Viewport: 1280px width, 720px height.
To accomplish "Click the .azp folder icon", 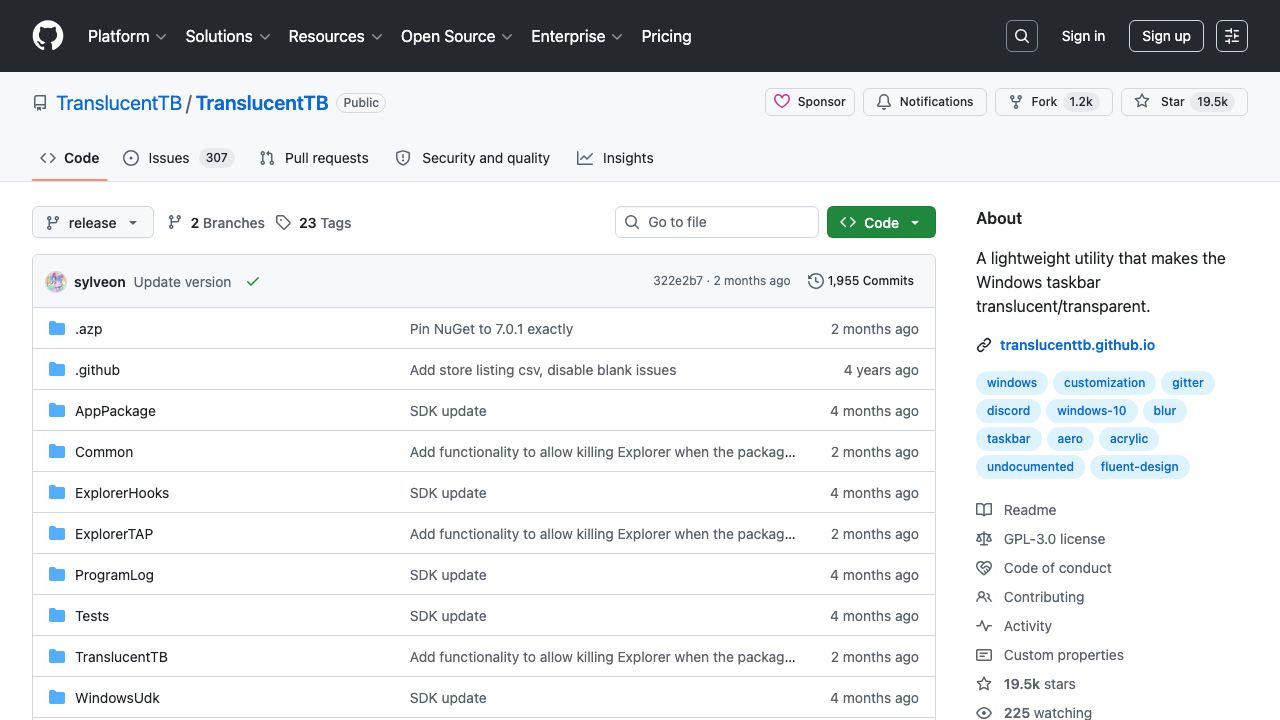I will click(x=57, y=329).
